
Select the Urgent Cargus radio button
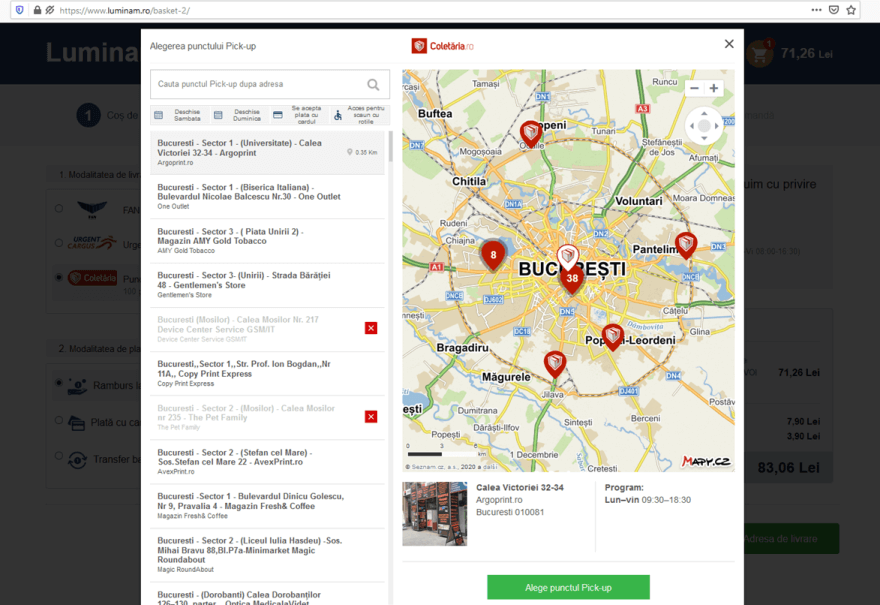coord(59,243)
